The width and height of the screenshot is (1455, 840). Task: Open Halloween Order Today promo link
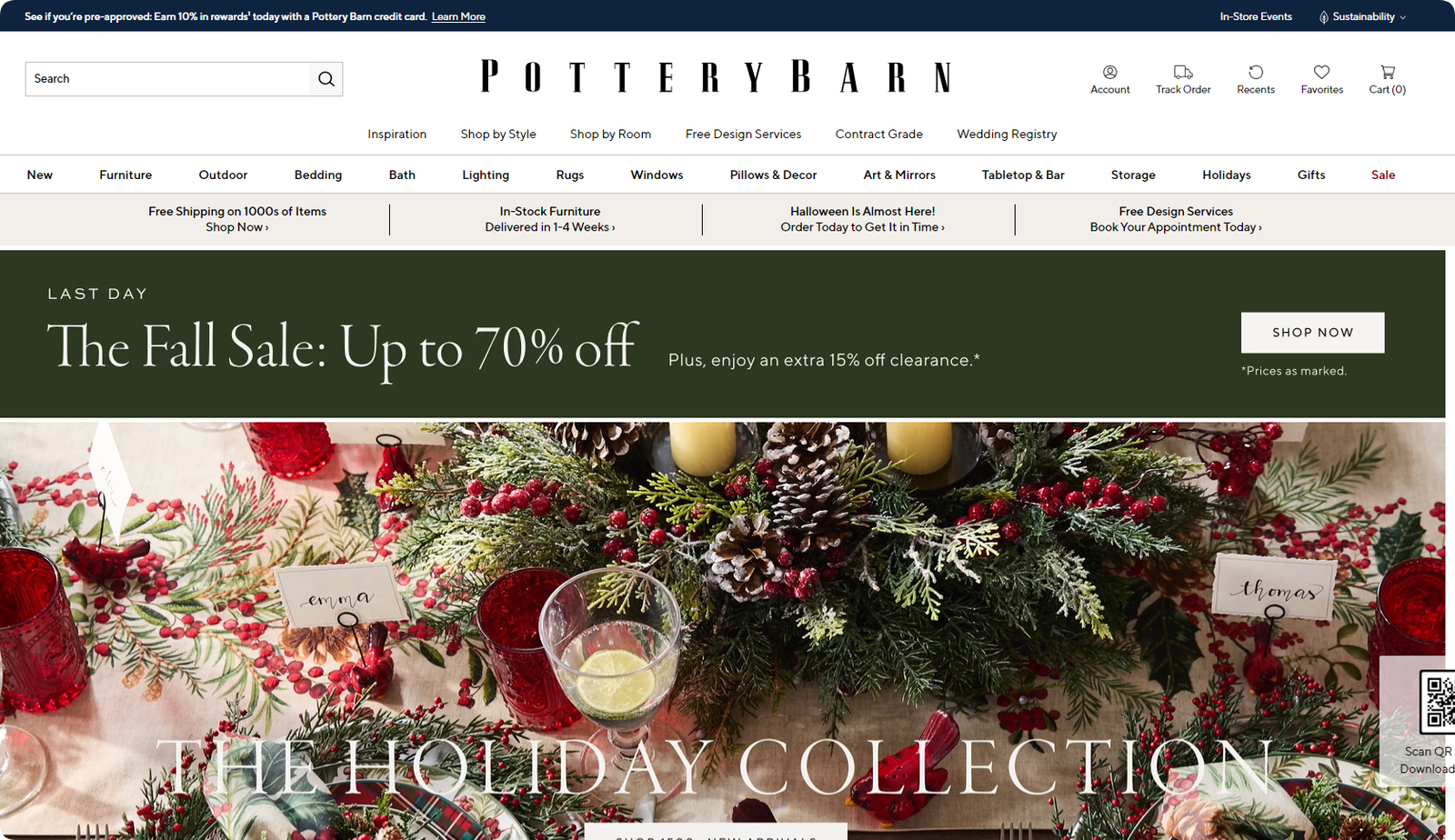point(862,227)
